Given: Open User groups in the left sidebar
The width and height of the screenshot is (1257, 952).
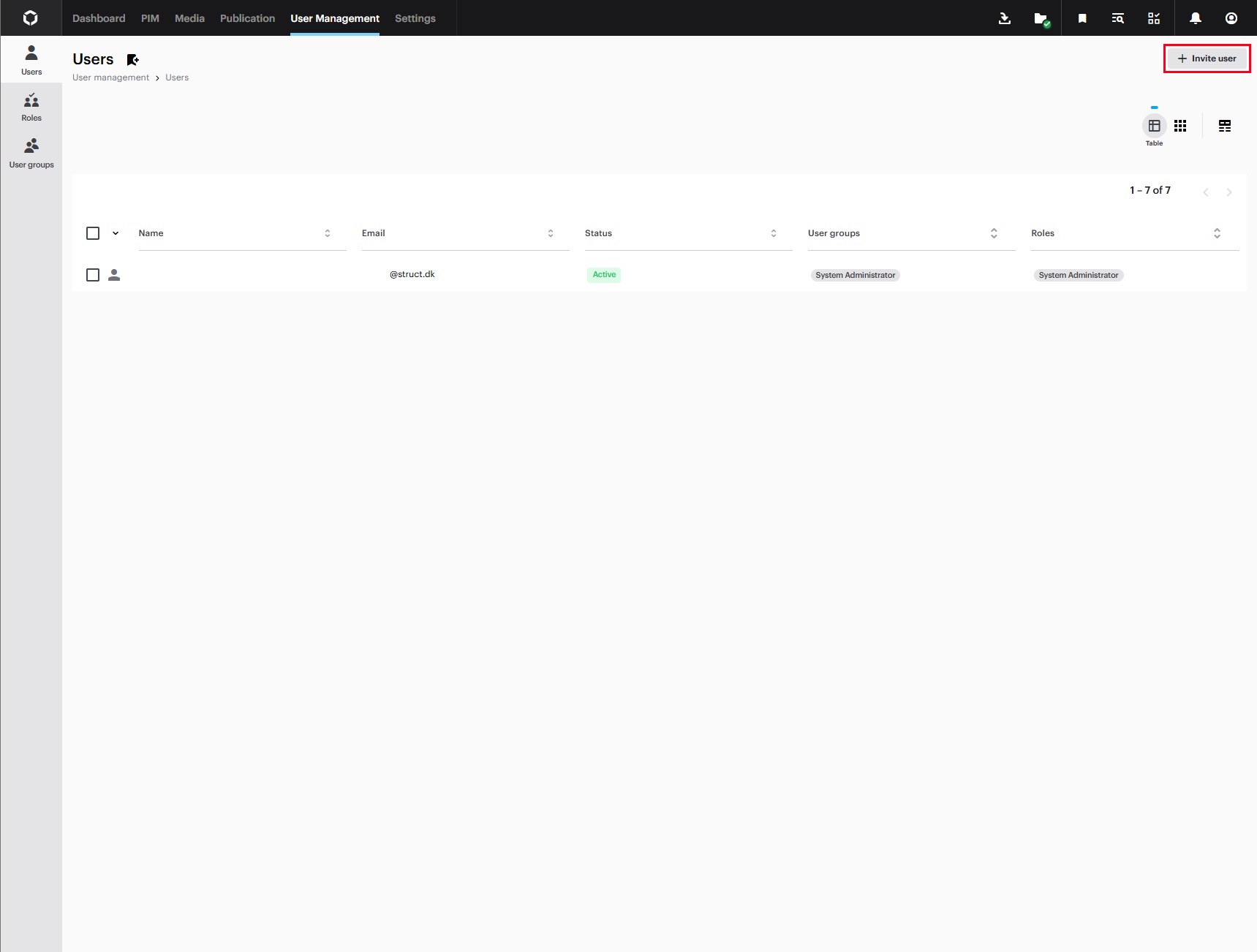Looking at the screenshot, I should tap(31, 154).
